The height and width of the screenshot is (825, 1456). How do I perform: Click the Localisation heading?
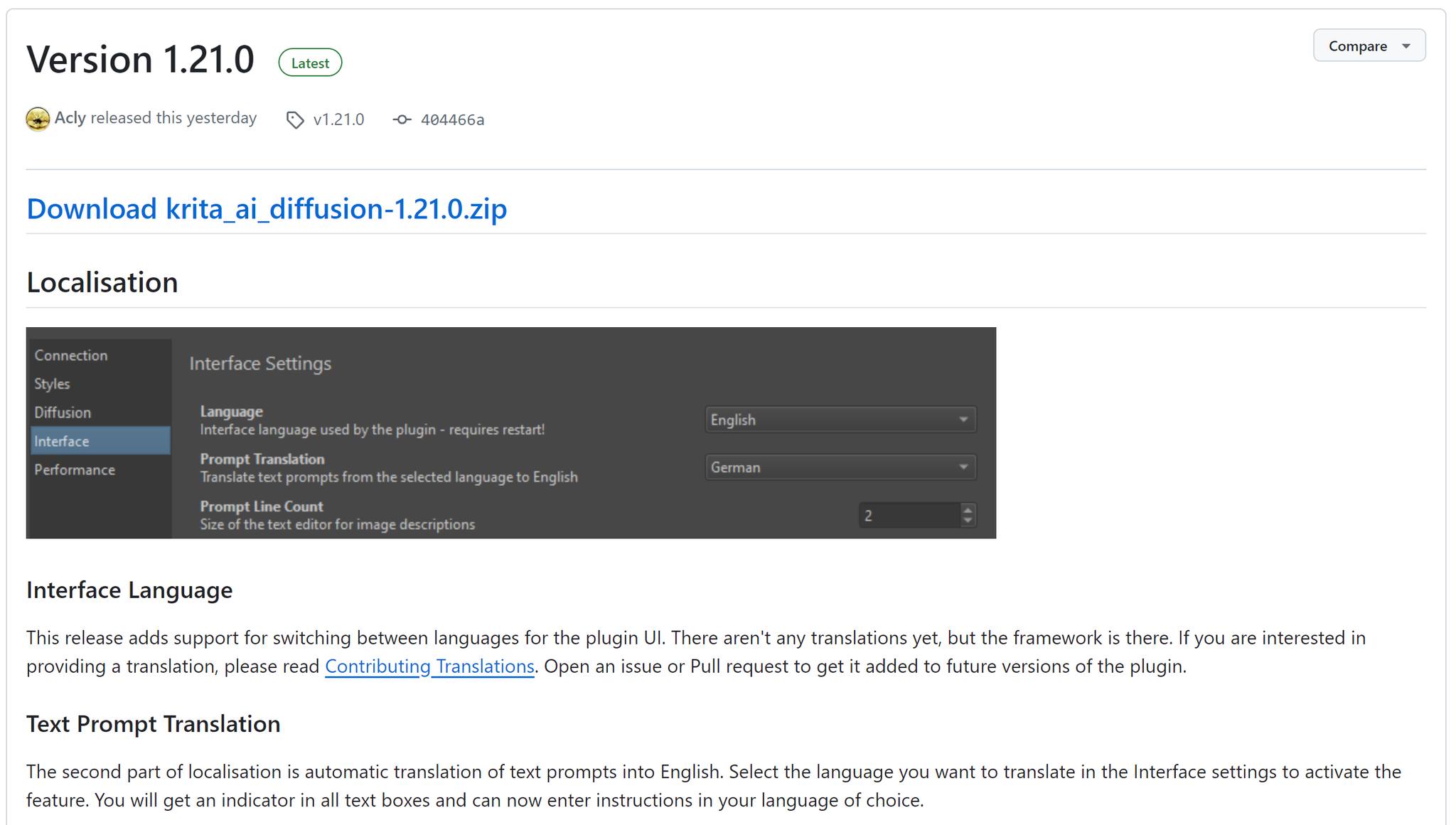(102, 282)
